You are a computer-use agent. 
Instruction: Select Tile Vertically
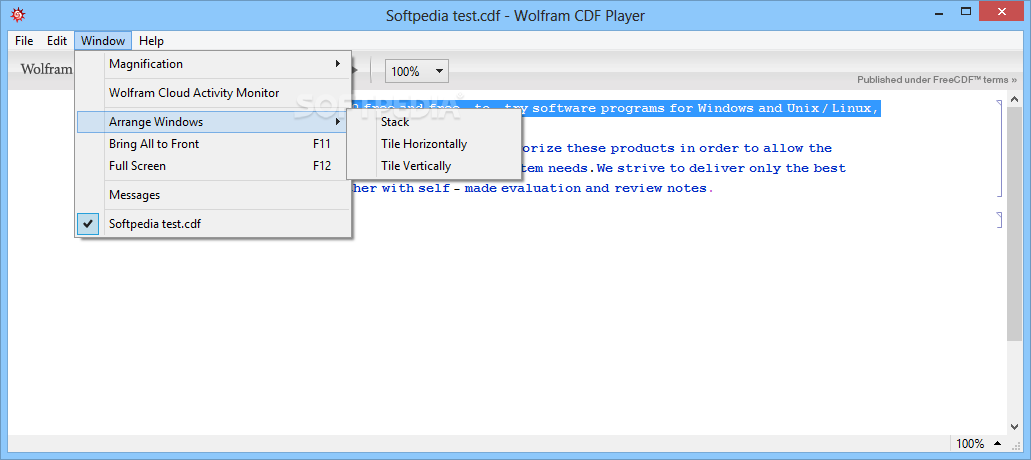tap(433, 166)
